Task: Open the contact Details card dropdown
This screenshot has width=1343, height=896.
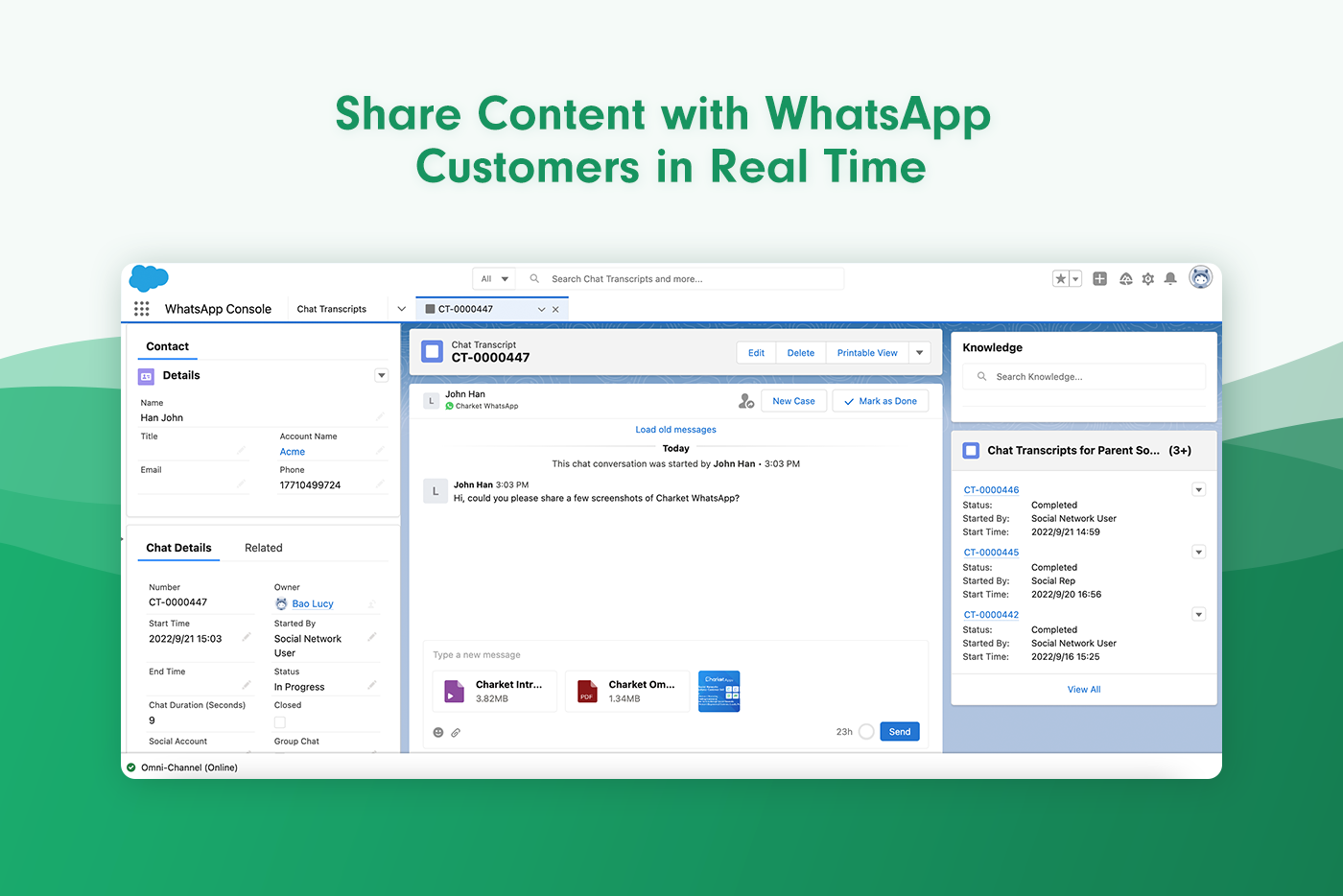Action: (382, 375)
